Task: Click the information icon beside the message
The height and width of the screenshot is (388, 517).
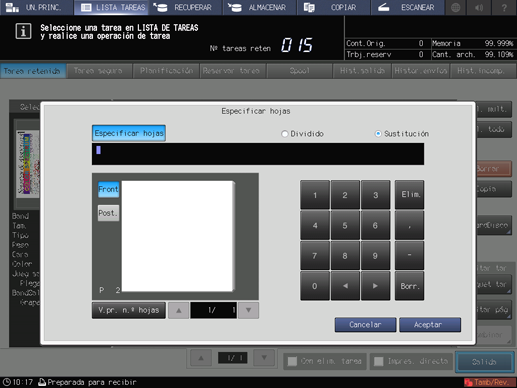Action: [23, 31]
